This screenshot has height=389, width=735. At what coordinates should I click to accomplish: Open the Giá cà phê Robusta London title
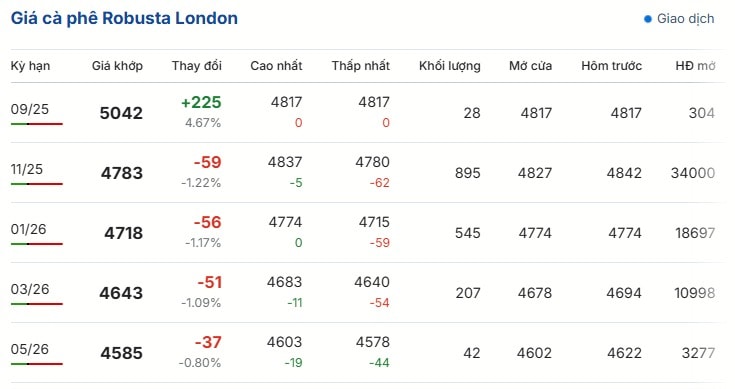coord(124,18)
